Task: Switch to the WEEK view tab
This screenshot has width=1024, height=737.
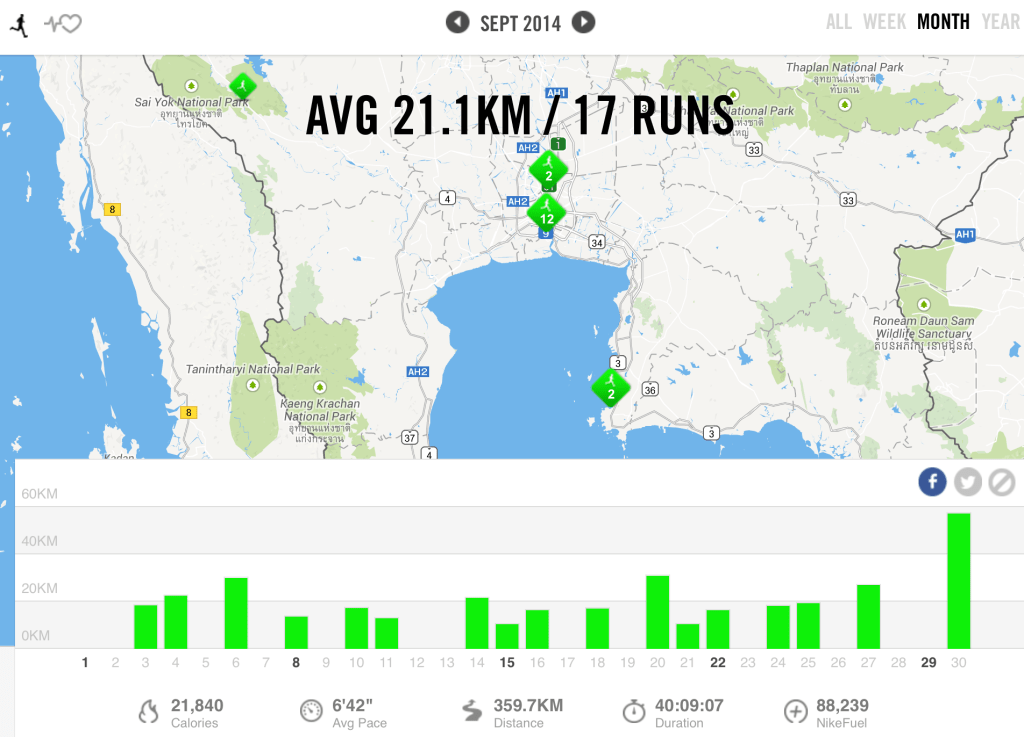Action: (x=884, y=21)
